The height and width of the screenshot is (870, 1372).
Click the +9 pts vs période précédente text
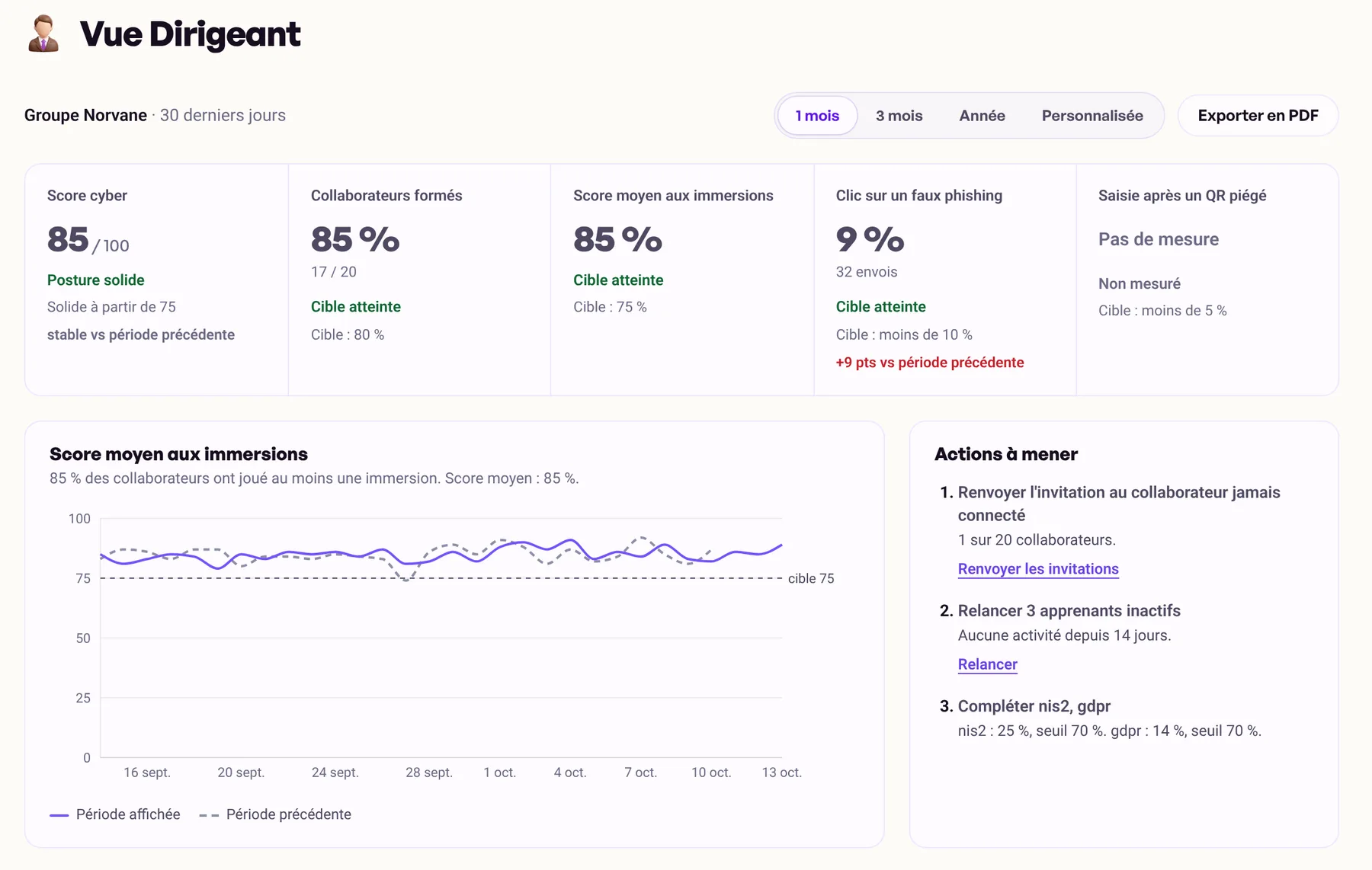coord(930,363)
